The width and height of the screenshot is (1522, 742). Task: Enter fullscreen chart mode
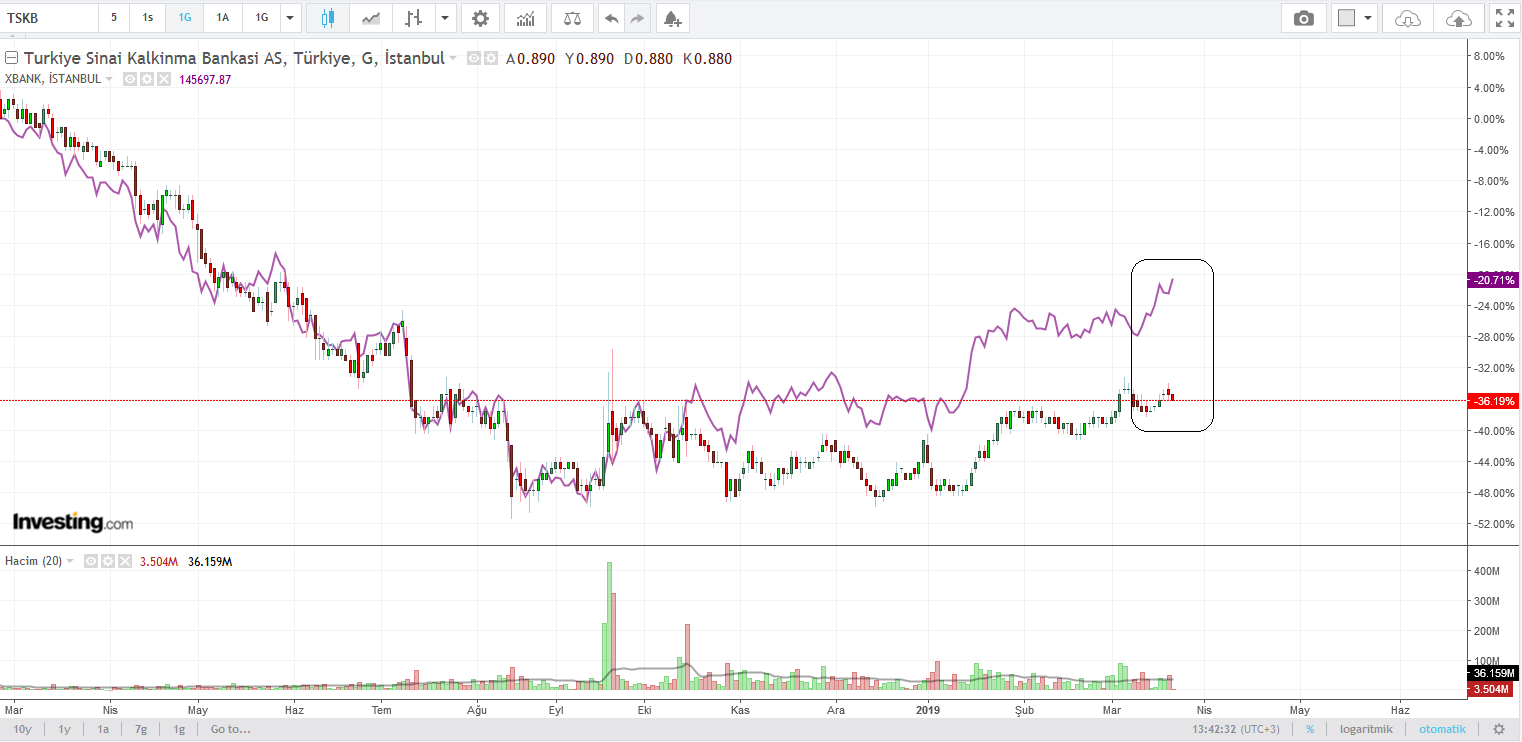tap(1504, 18)
